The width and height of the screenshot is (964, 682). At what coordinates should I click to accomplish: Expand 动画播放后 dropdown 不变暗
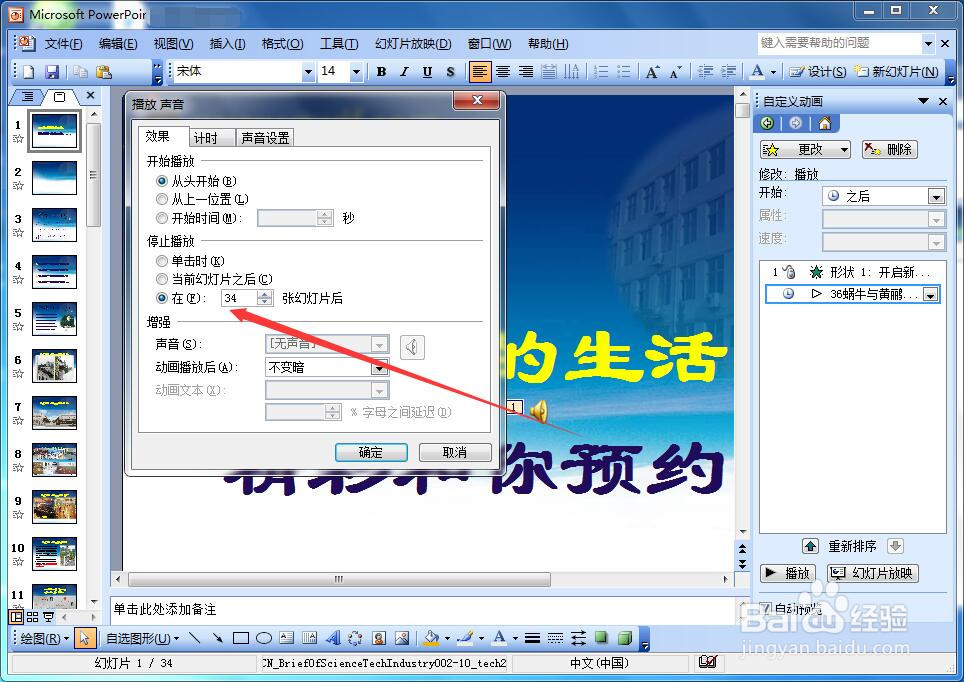pyautogui.click(x=379, y=368)
